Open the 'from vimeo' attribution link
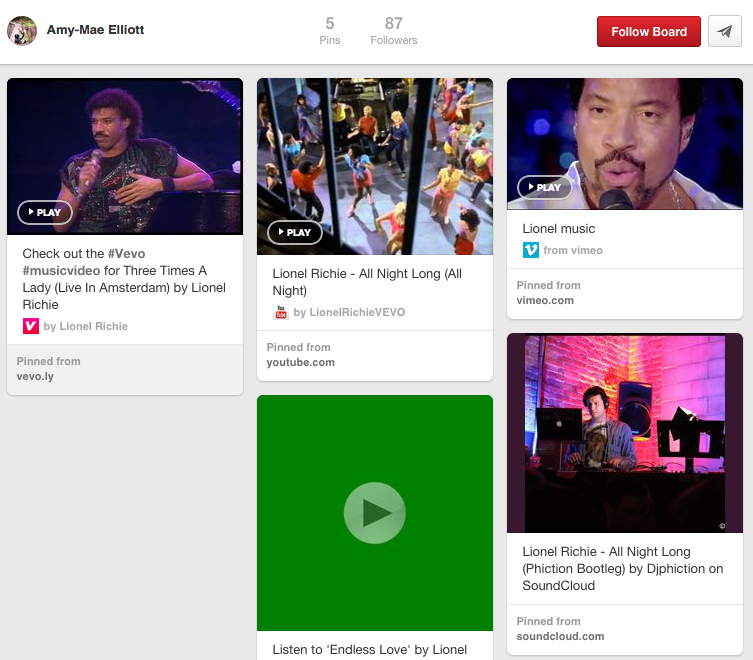Image resolution: width=753 pixels, height=660 pixels. 573,250
